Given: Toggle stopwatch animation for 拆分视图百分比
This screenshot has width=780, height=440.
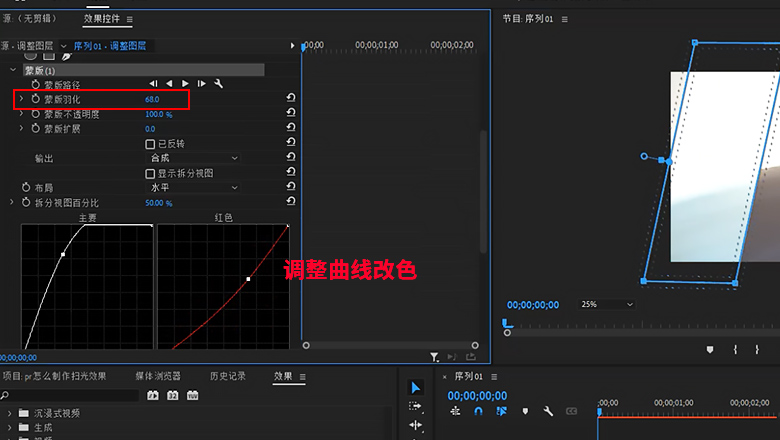Looking at the screenshot, I should (x=26, y=202).
